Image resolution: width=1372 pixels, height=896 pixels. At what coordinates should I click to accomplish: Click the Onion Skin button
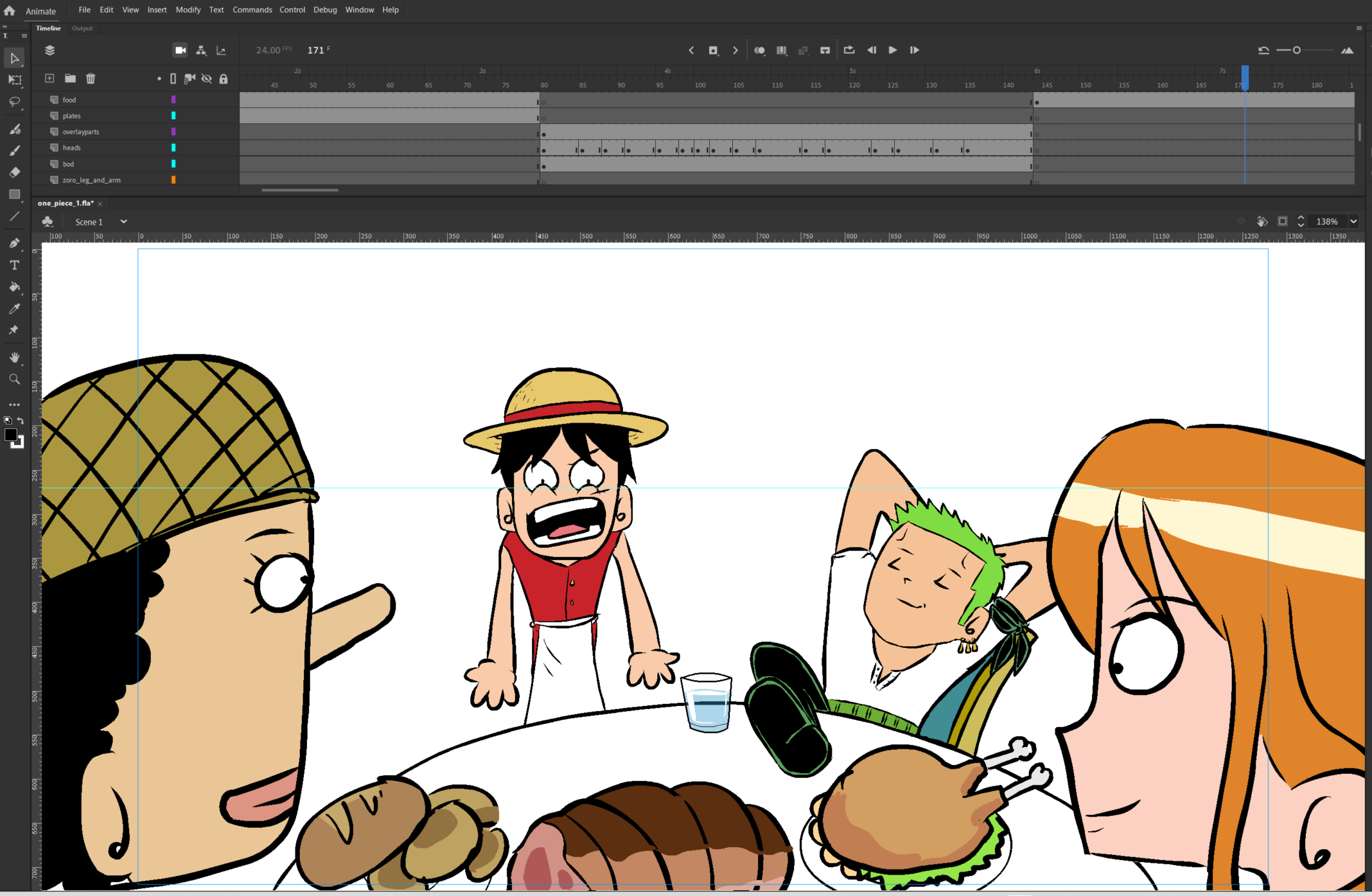(759, 50)
